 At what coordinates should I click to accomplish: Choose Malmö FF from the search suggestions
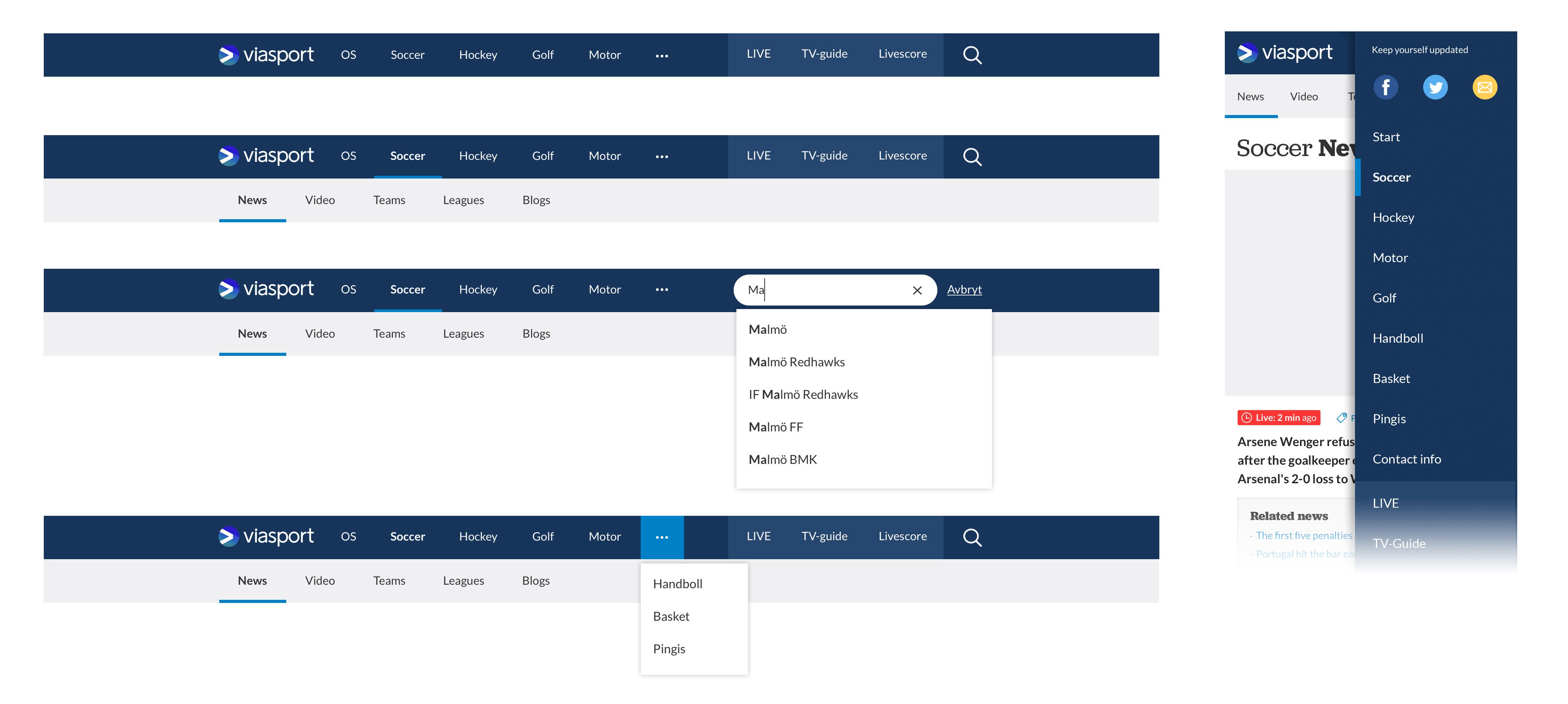click(775, 427)
